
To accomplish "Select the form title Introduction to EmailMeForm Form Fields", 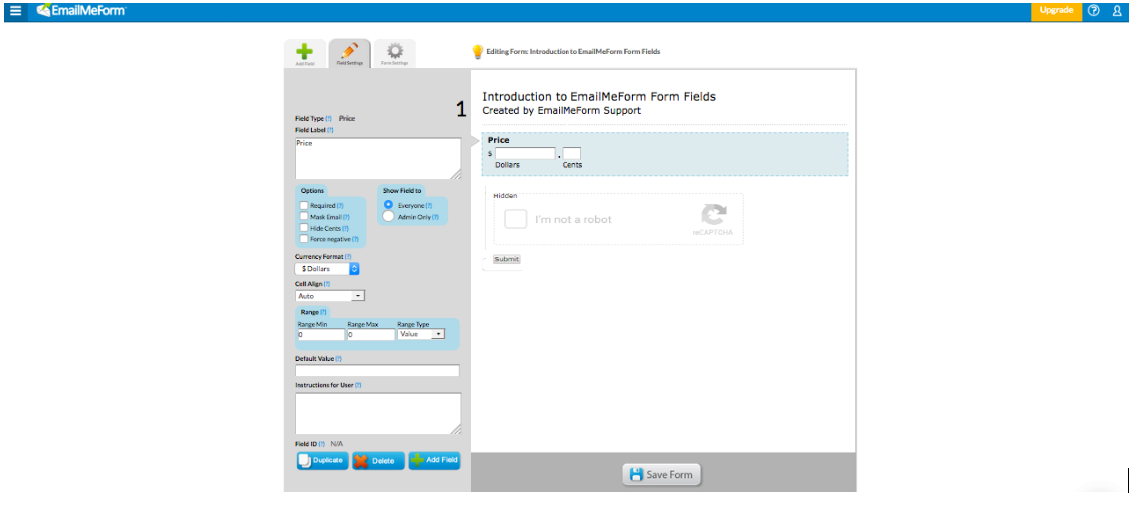I will pos(599,97).
